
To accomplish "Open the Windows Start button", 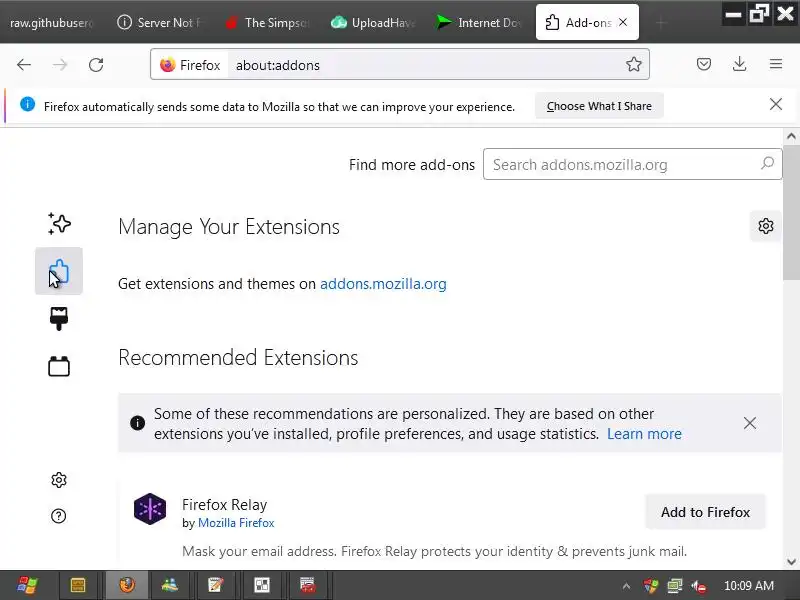I will [27, 585].
